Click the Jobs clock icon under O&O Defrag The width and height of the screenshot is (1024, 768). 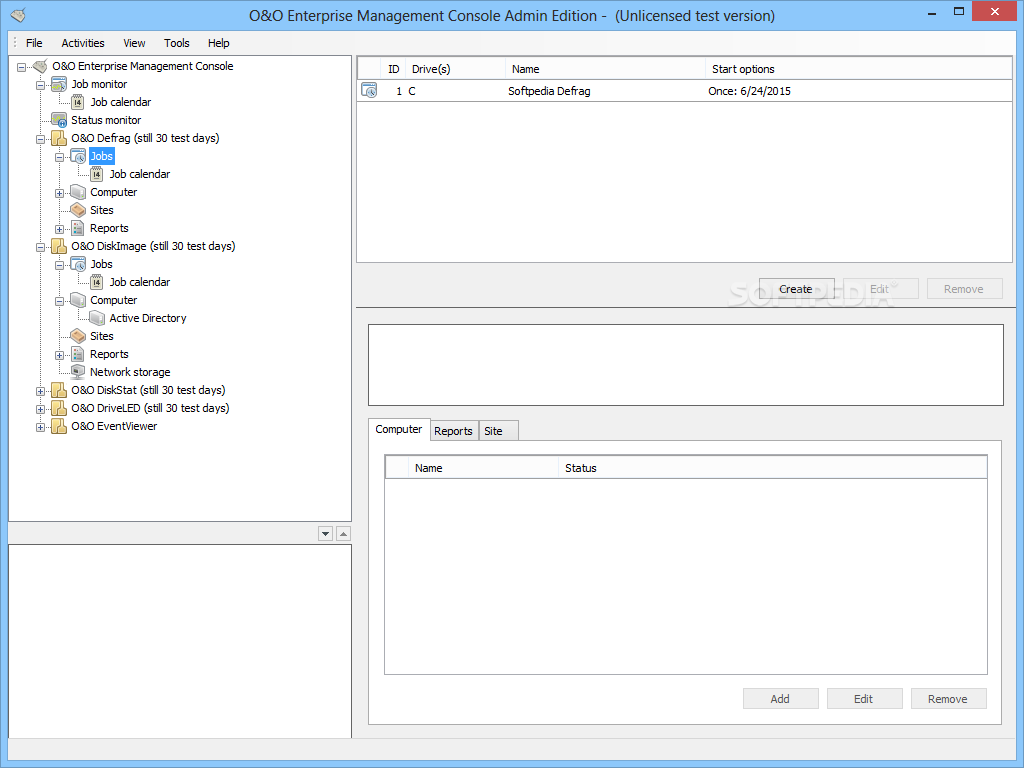tap(78, 156)
